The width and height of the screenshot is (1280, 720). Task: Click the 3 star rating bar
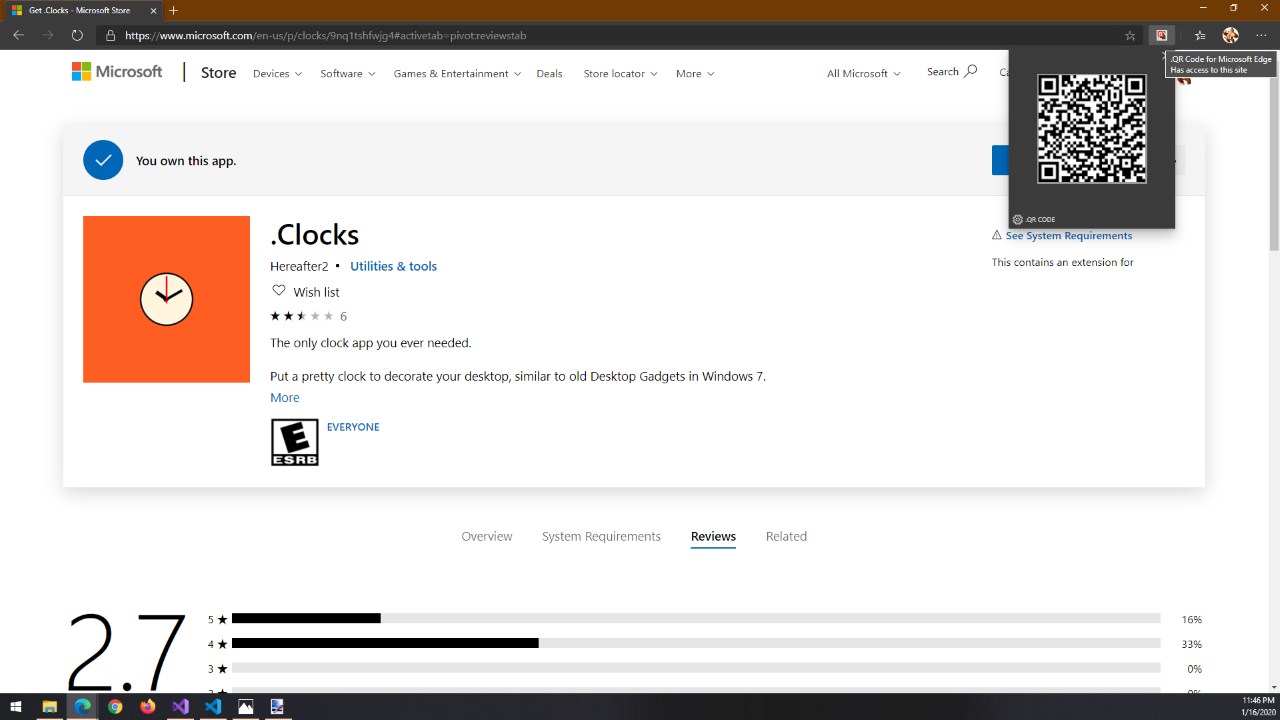point(696,668)
